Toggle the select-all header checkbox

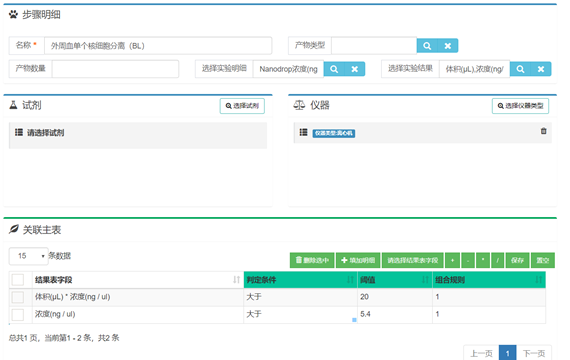coord(18,280)
